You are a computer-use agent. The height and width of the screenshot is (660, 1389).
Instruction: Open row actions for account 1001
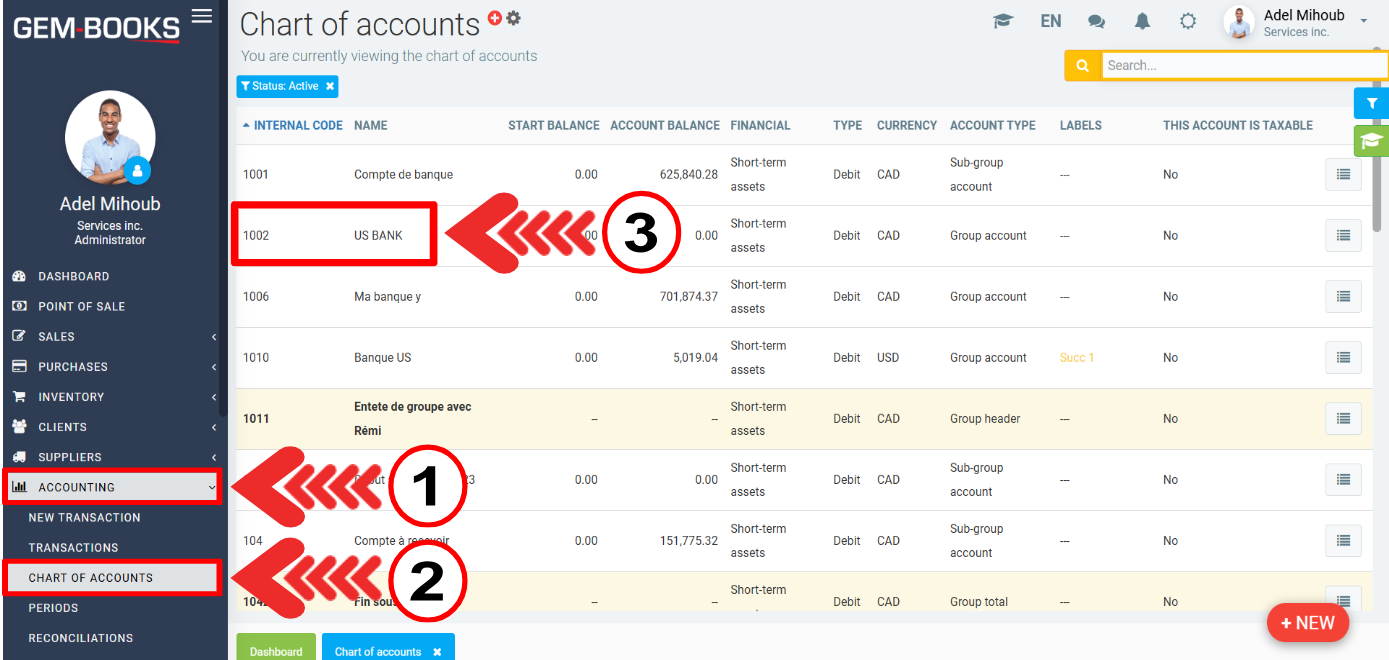point(1343,175)
